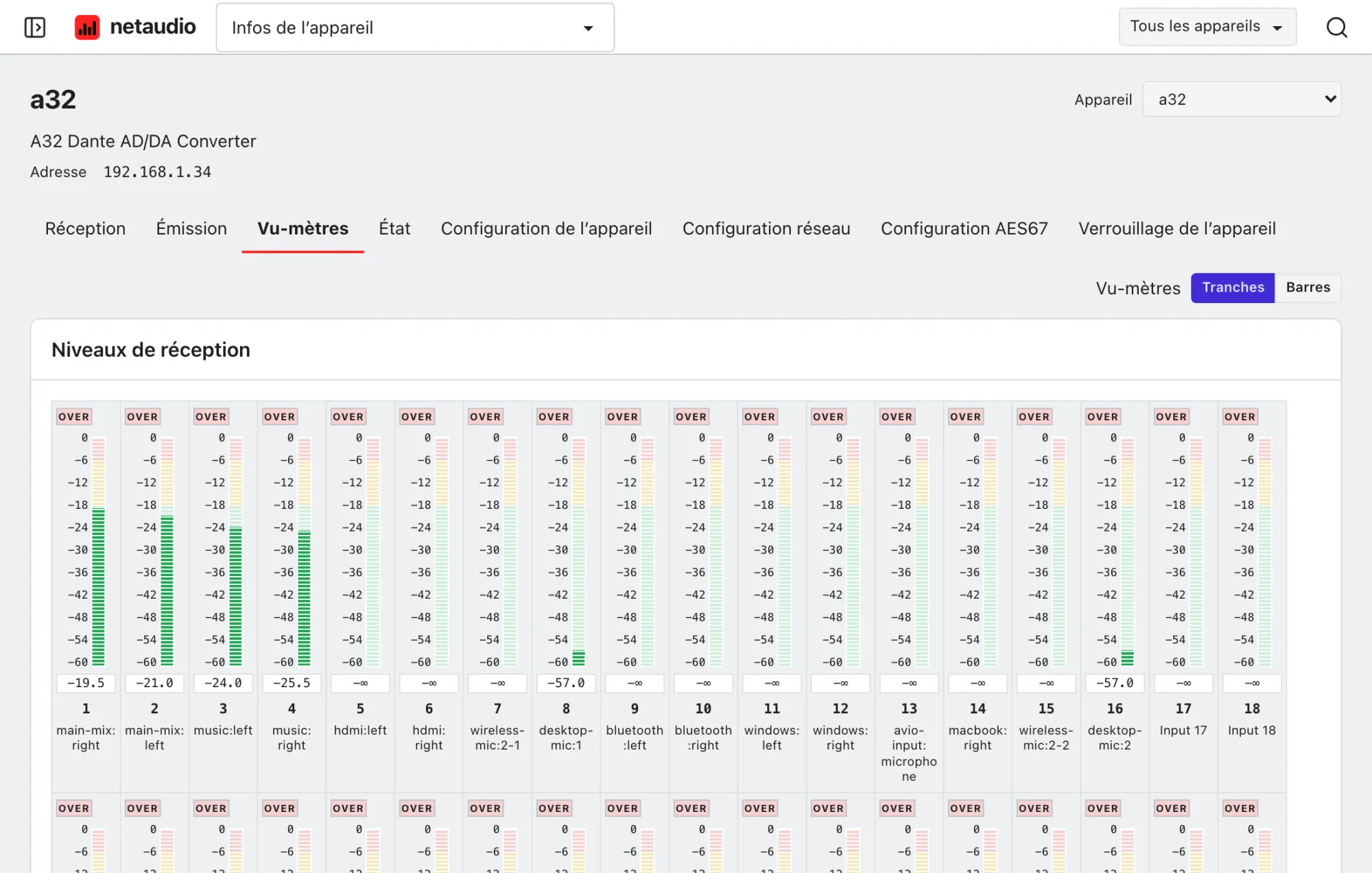Click the -57.0 value under channel 16
Screen dimensions: 1372x873
pyautogui.click(x=1115, y=683)
